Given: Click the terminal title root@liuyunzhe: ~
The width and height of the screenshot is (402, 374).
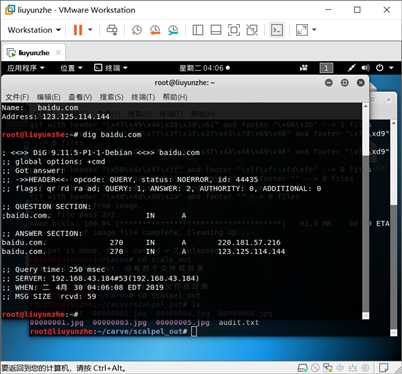Looking at the screenshot, I should pos(185,83).
